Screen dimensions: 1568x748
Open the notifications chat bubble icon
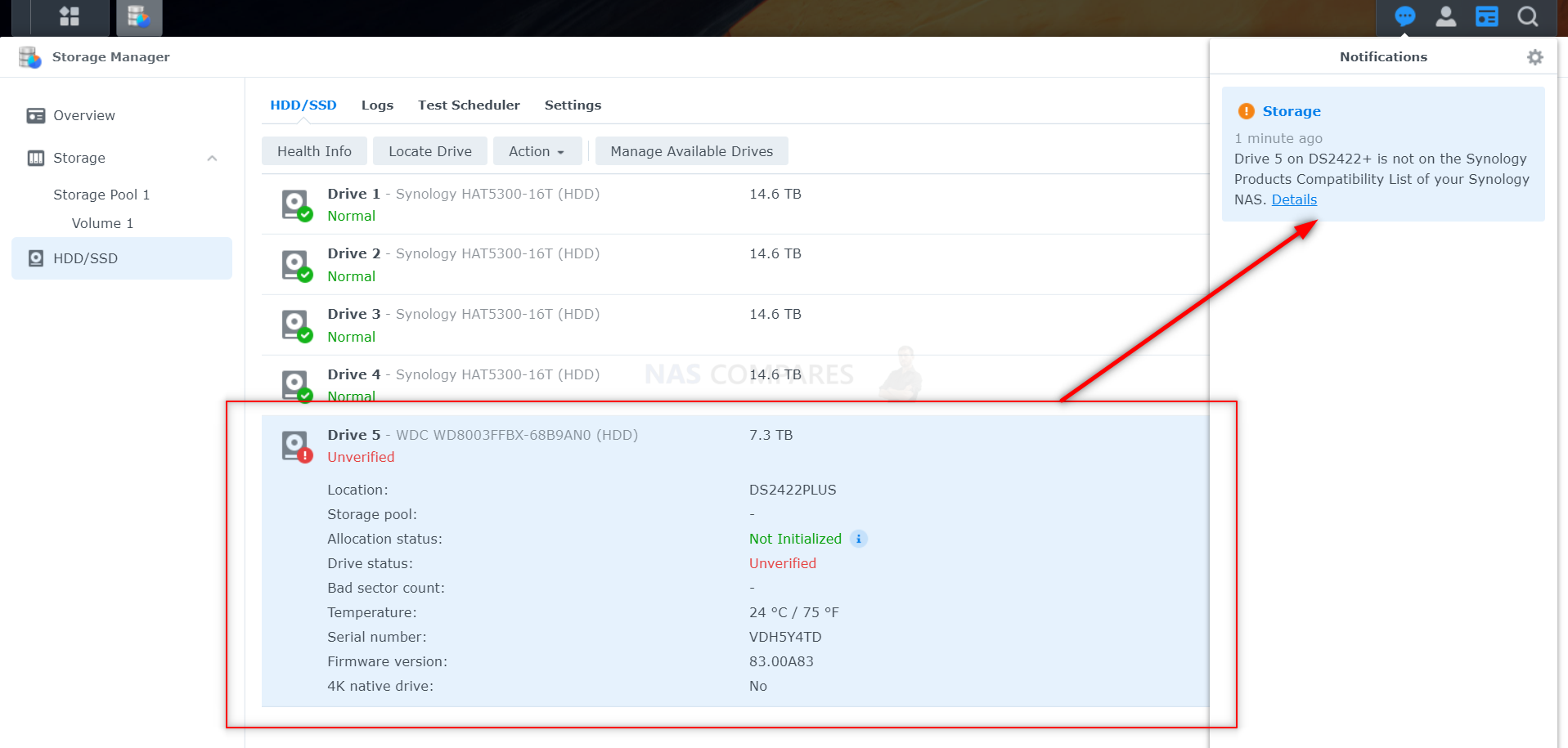tap(1404, 16)
